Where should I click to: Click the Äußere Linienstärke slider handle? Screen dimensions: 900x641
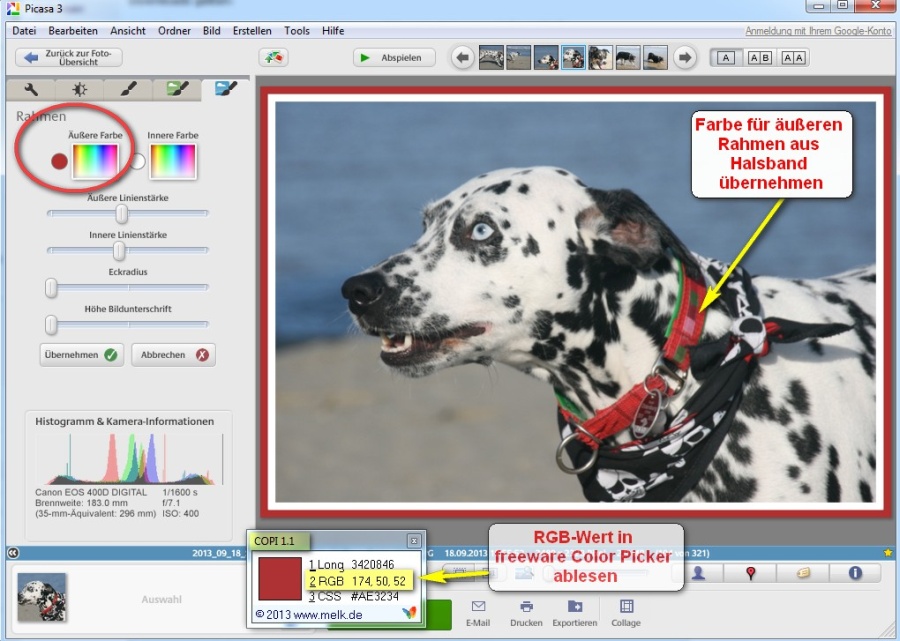[122, 213]
